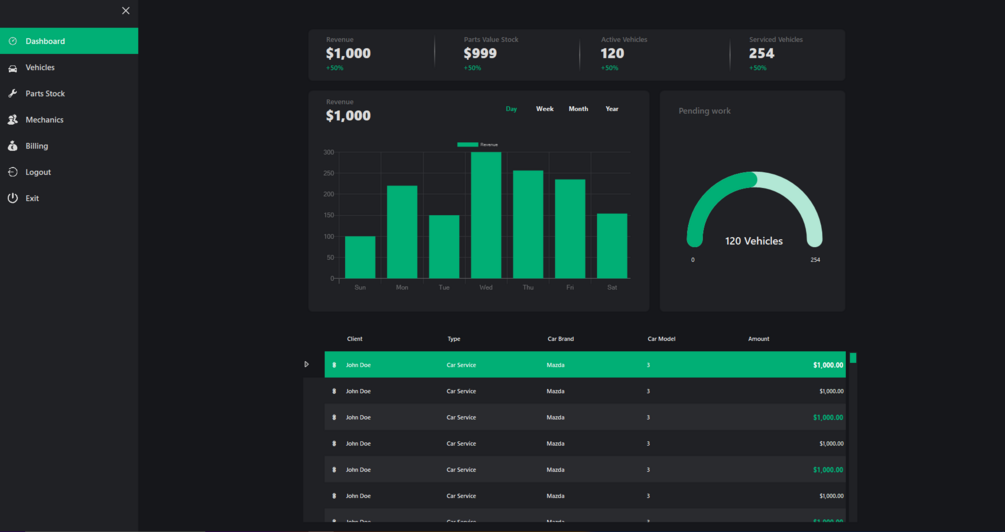Select the Wed bar in revenue chart

[x=486, y=215]
